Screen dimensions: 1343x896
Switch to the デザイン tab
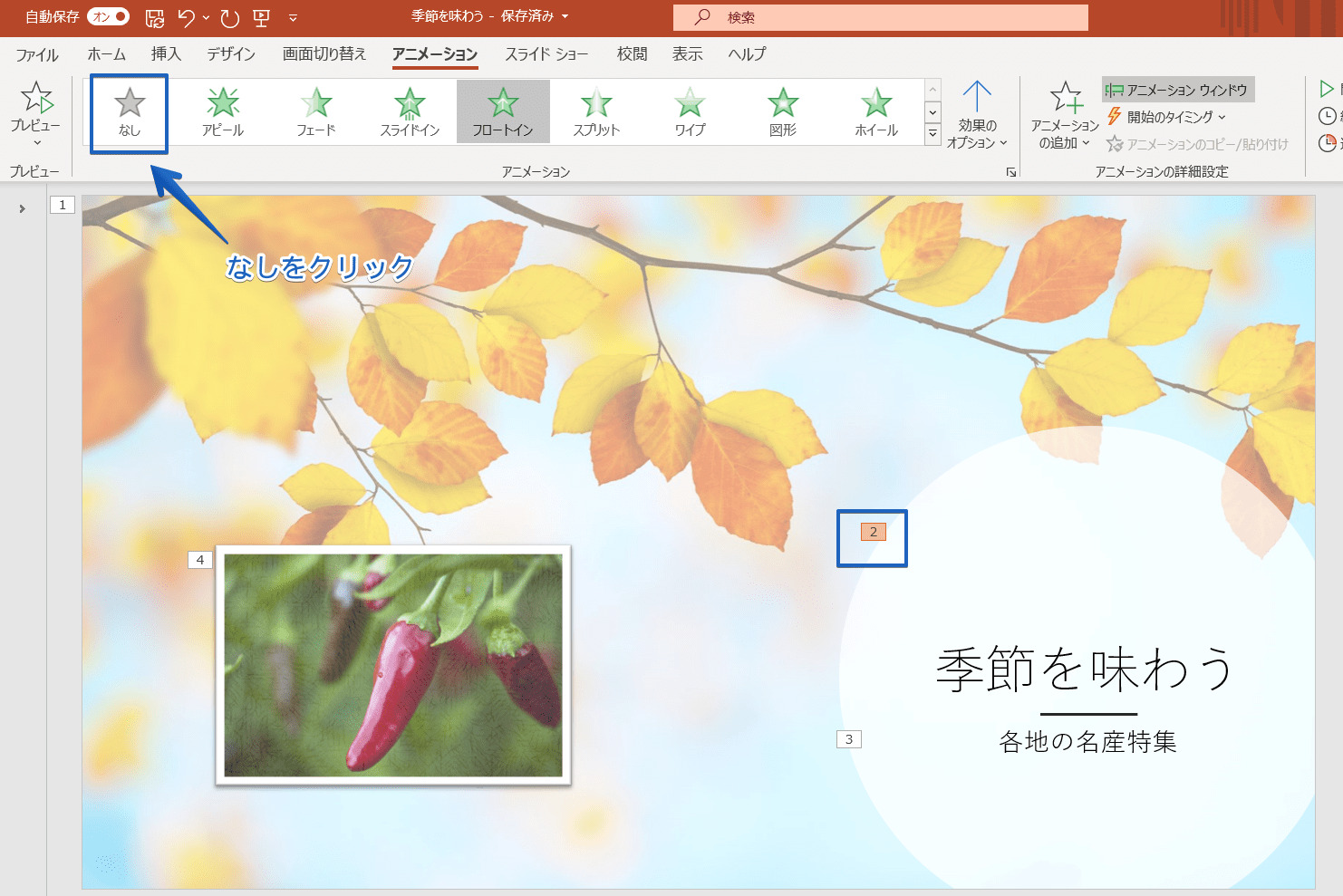pyautogui.click(x=231, y=54)
